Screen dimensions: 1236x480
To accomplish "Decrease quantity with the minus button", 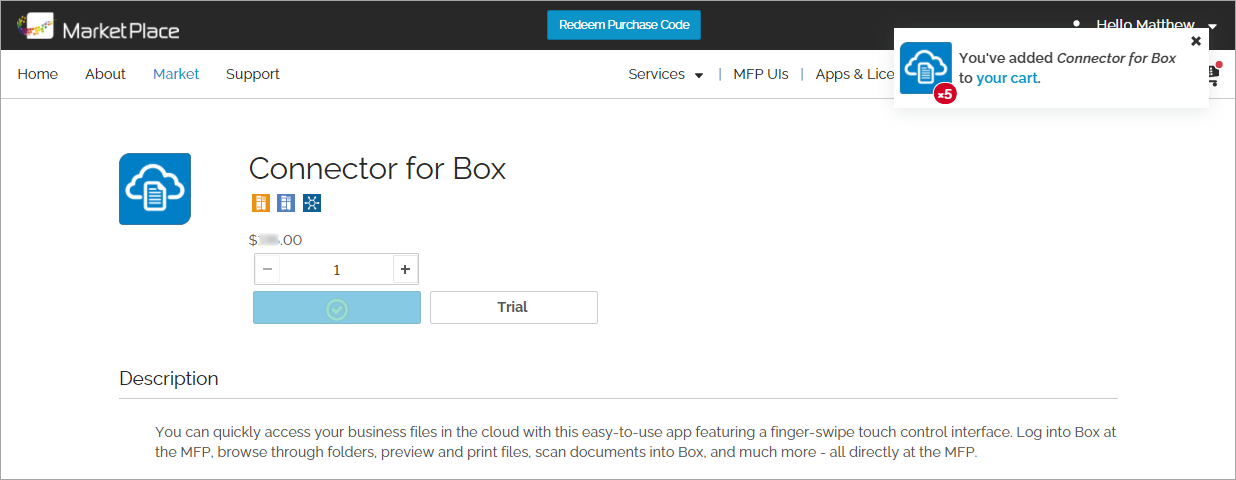I will tap(267, 269).
